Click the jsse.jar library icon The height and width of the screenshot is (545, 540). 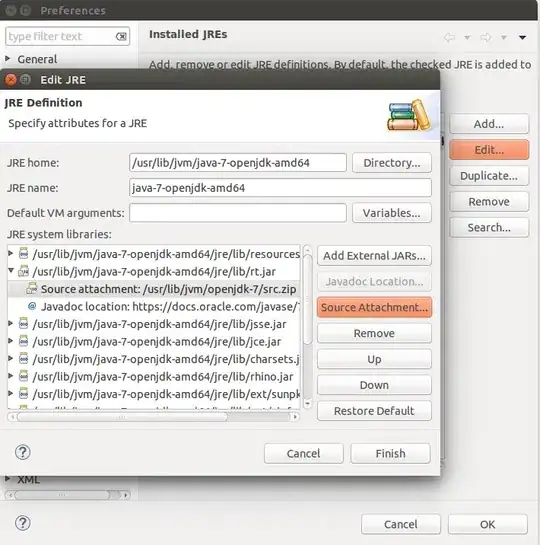click(23, 324)
